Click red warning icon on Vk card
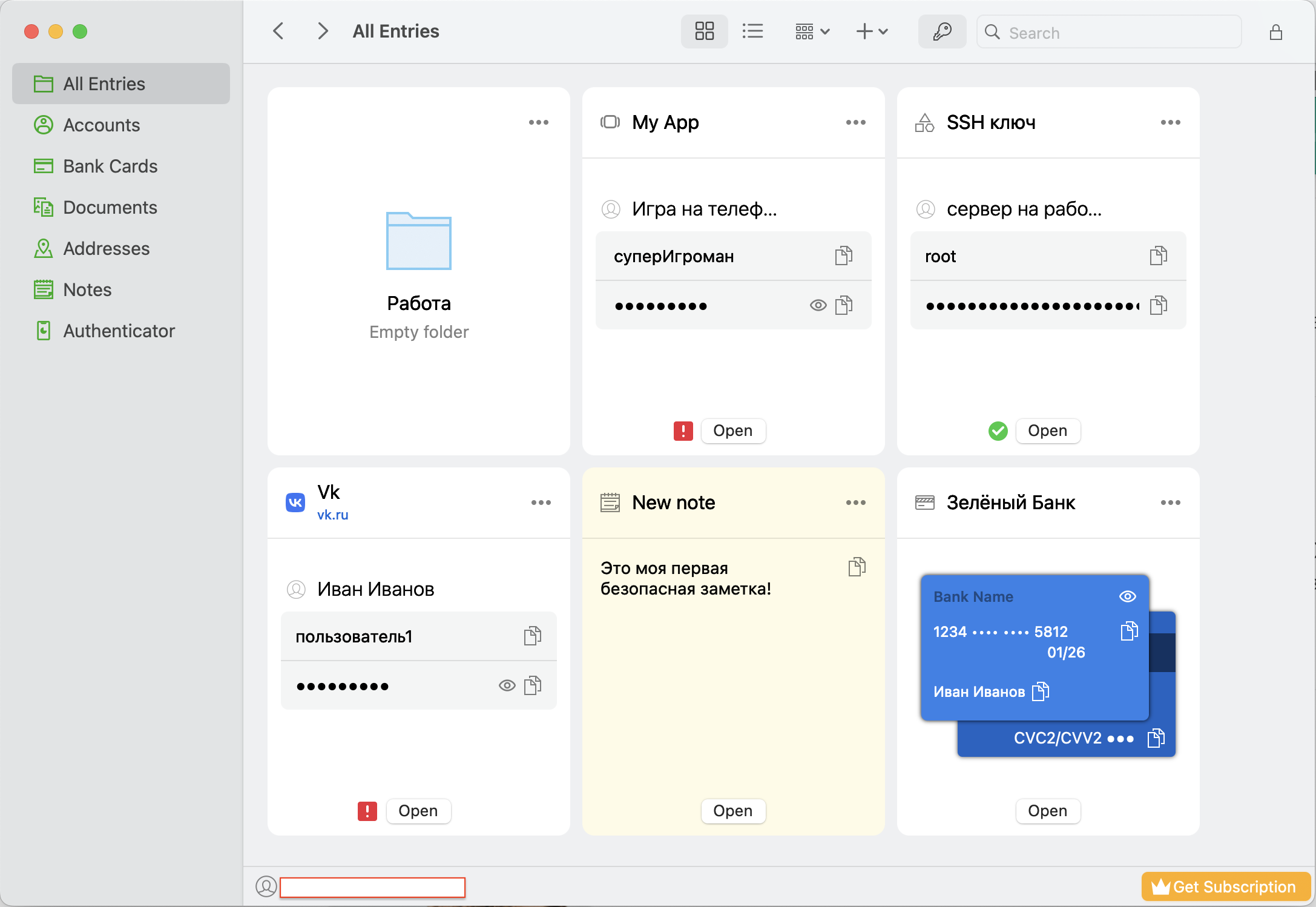Viewport: 1316px width, 907px height. coord(367,811)
